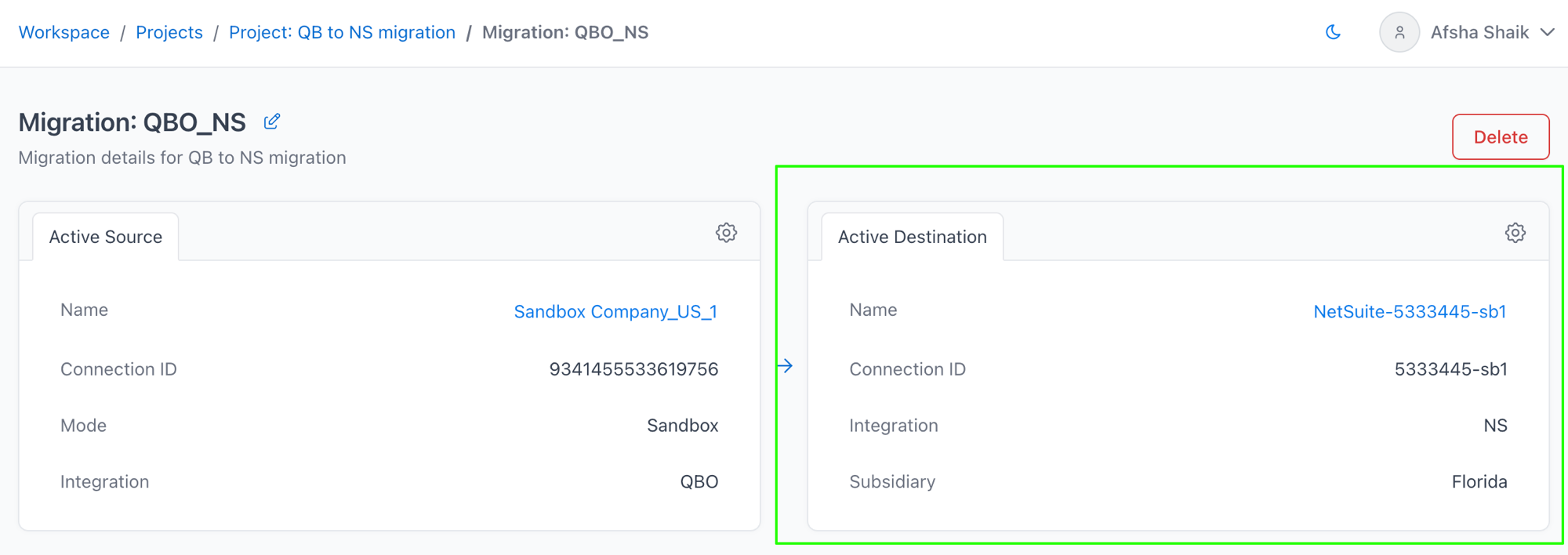Click the Mode value Sandbox

click(682, 426)
